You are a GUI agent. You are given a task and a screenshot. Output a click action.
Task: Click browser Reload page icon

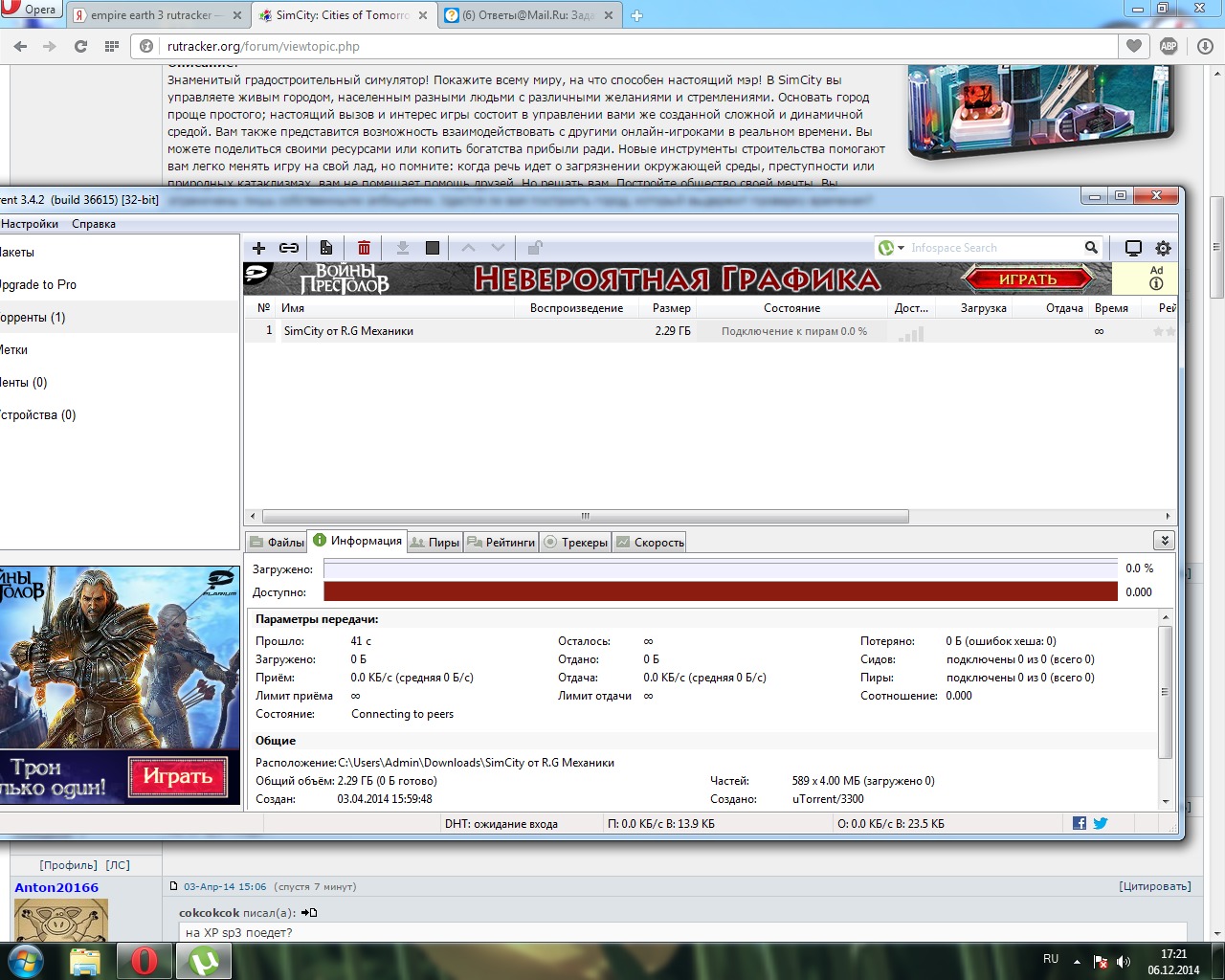pyautogui.click(x=80, y=46)
